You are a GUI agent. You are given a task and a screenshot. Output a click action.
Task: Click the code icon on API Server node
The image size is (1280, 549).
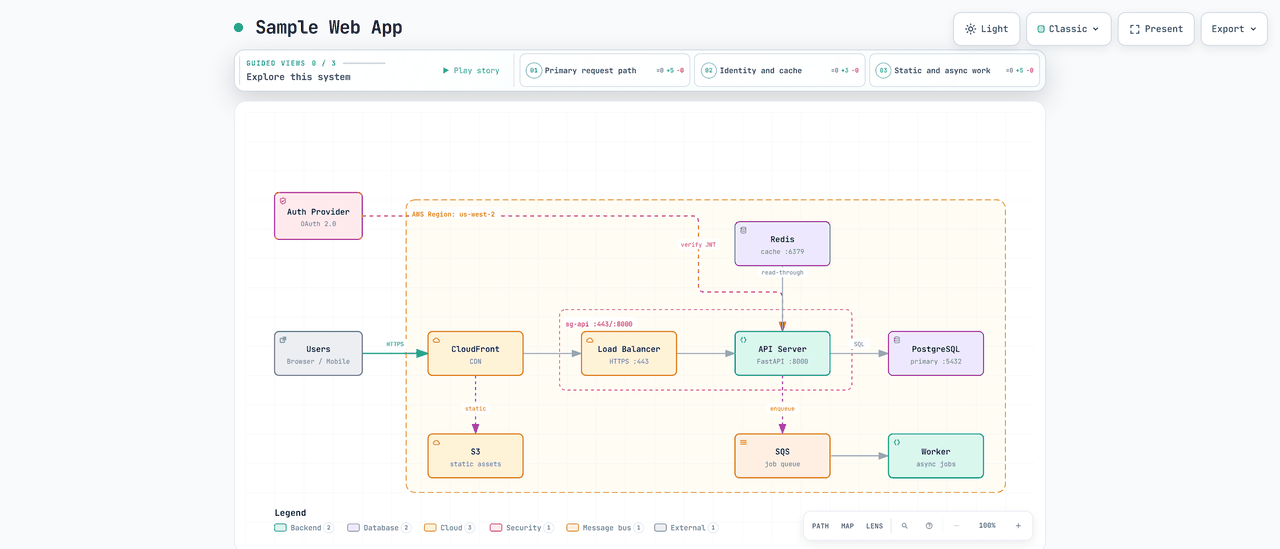(743, 340)
